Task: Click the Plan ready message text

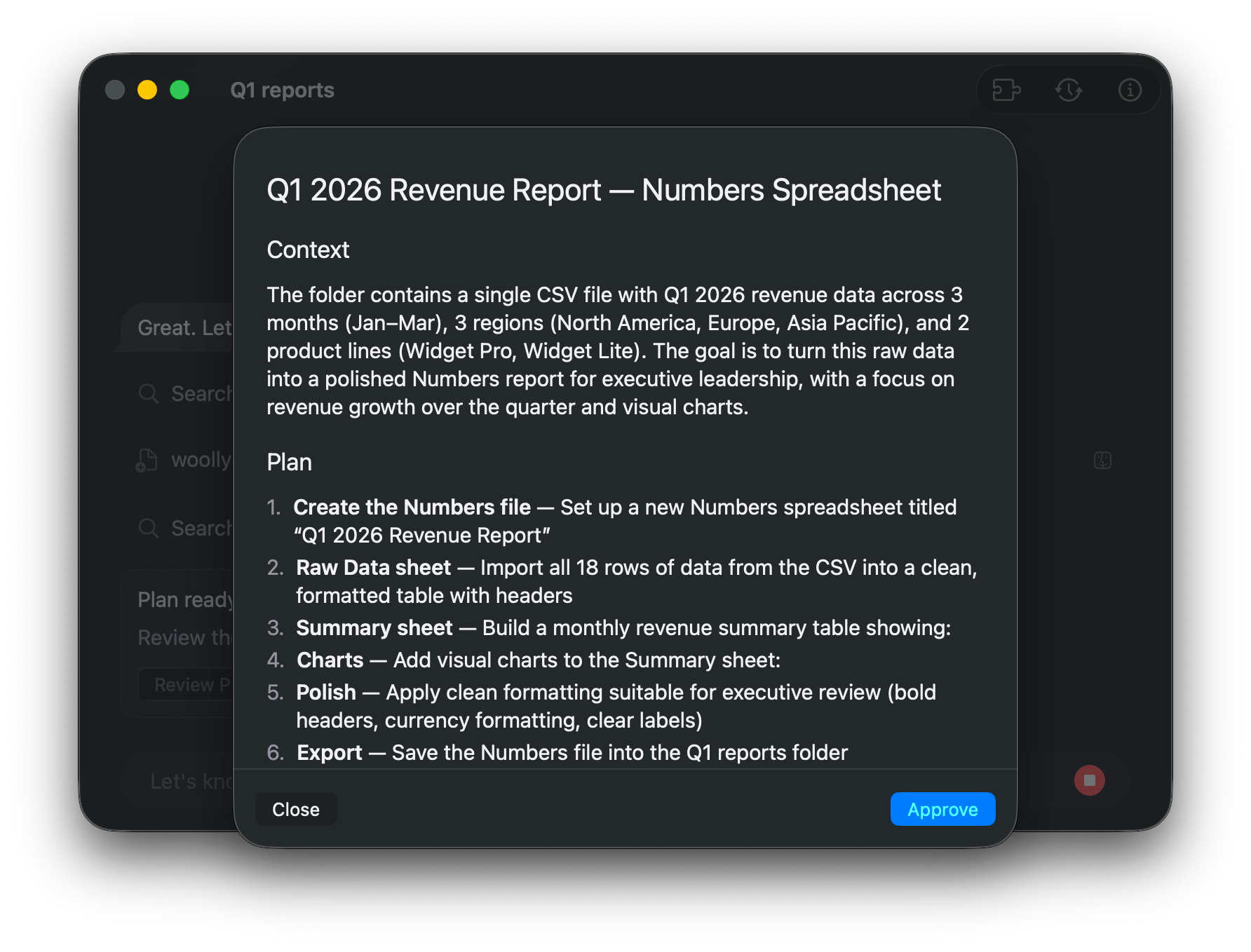Action: click(186, 599)
